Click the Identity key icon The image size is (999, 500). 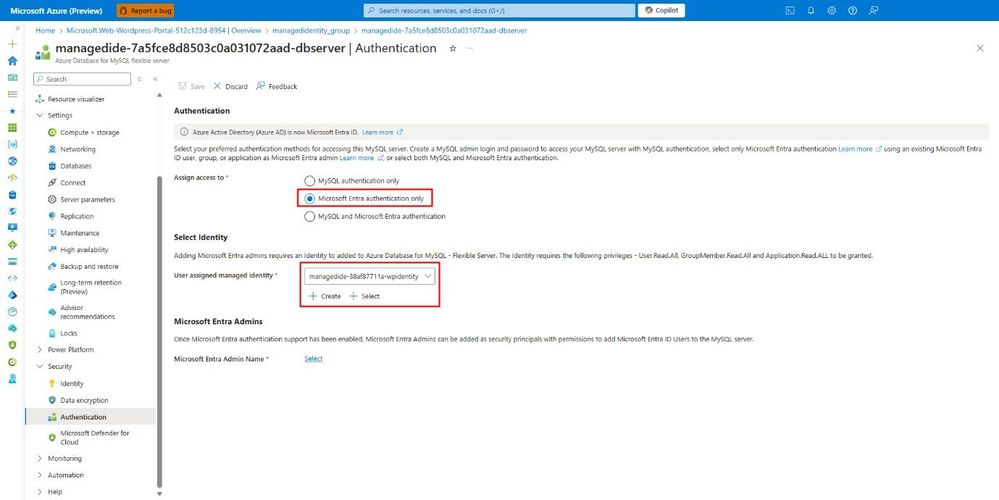tap(52, 383)
